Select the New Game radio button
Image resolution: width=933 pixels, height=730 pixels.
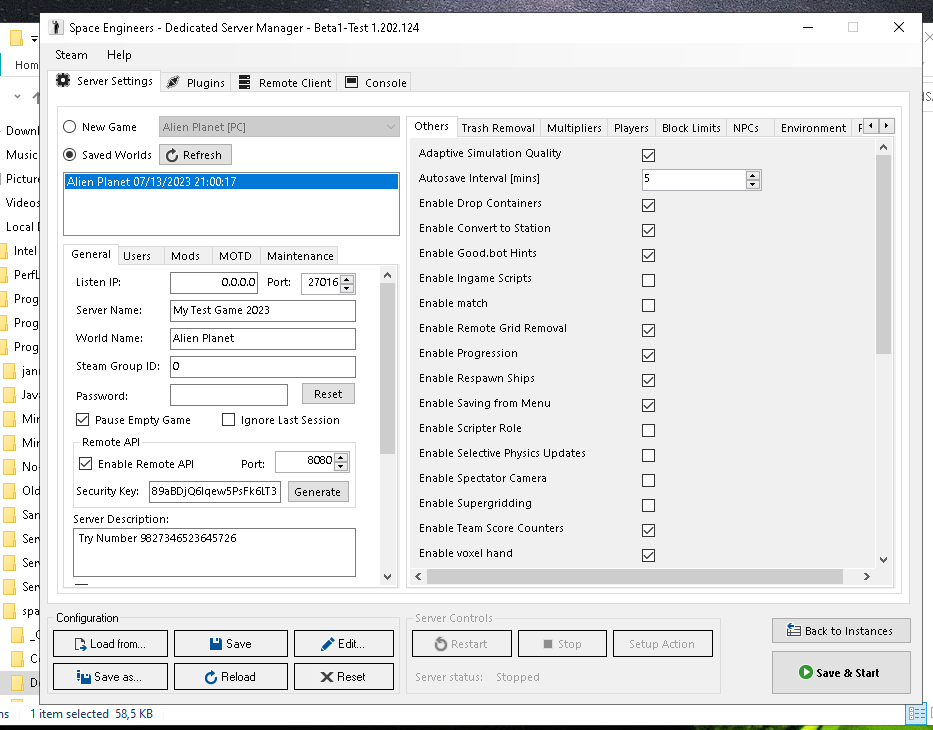pyautogui.click(x=70, y=127)
